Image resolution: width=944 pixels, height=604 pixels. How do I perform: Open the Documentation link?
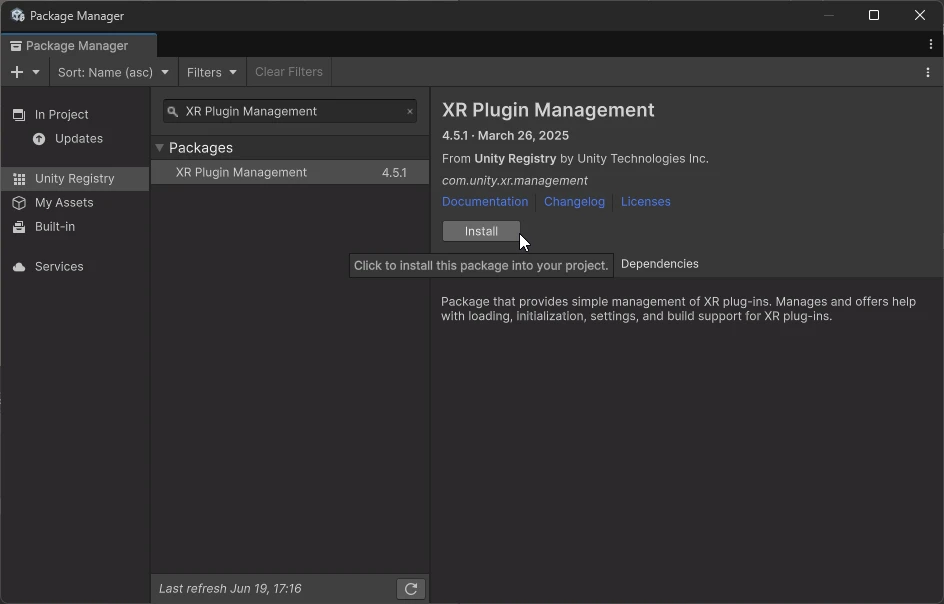pos(485,201)
